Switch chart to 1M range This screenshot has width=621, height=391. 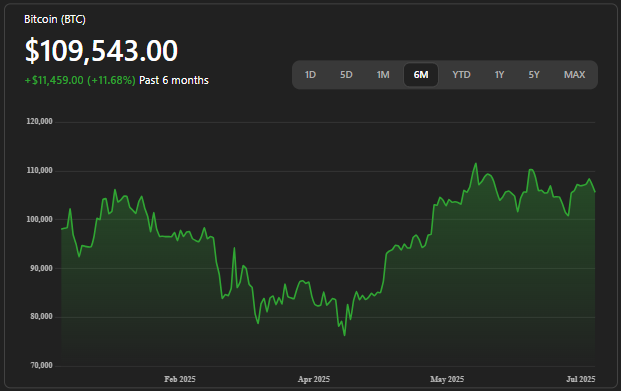[x=383, y=74]
